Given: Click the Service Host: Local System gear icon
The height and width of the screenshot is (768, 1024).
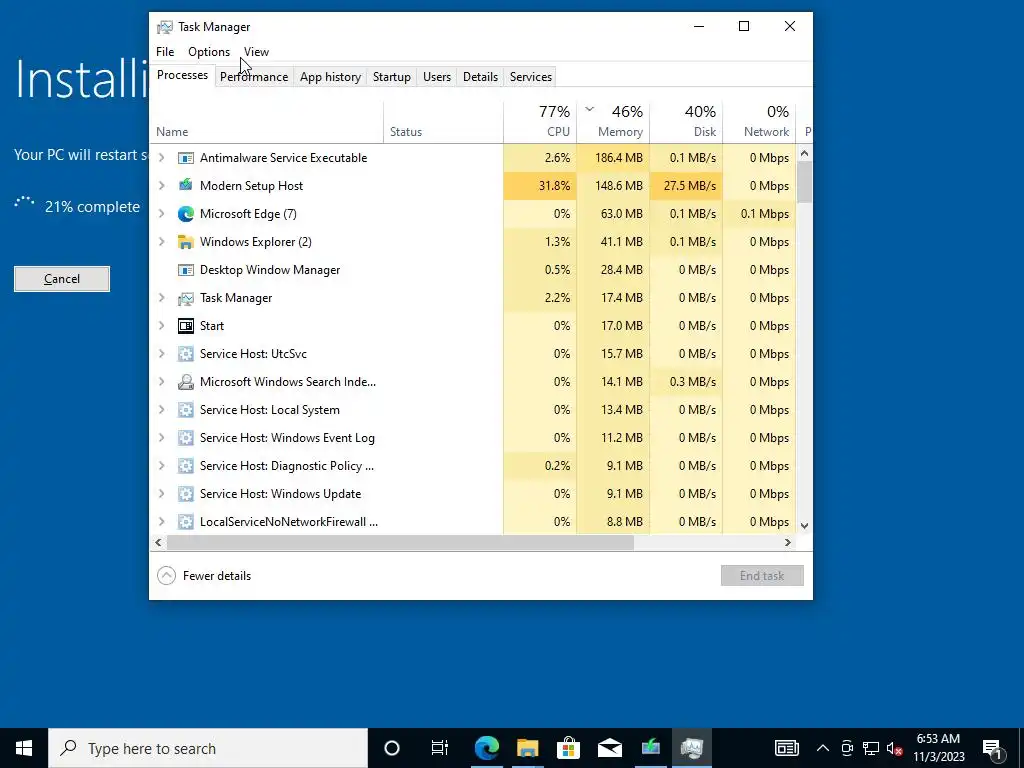Looking at the screenshot, I should coord(185,410).
